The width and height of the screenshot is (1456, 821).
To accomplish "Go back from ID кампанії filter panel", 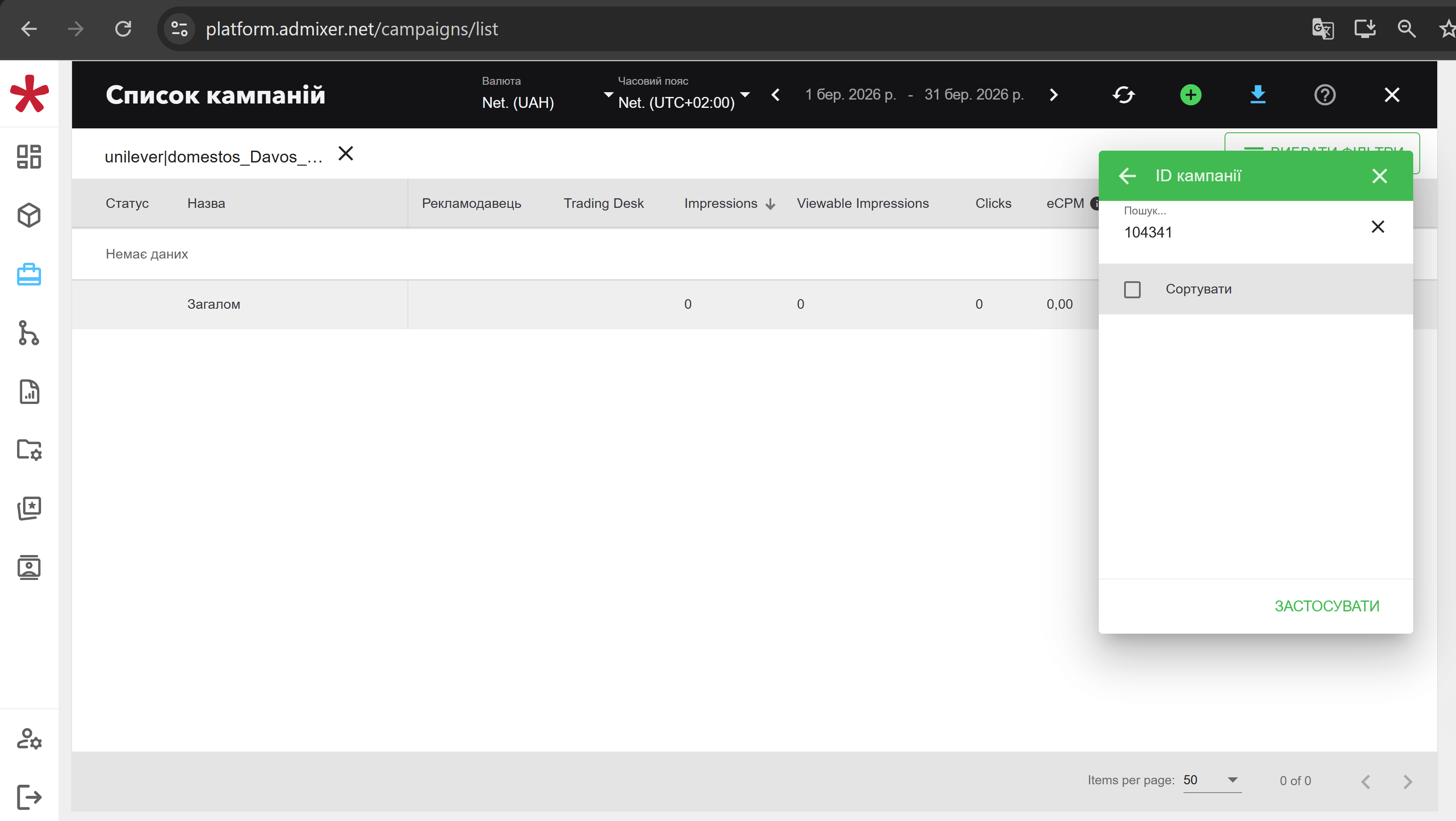I will tap(1127, 176).
